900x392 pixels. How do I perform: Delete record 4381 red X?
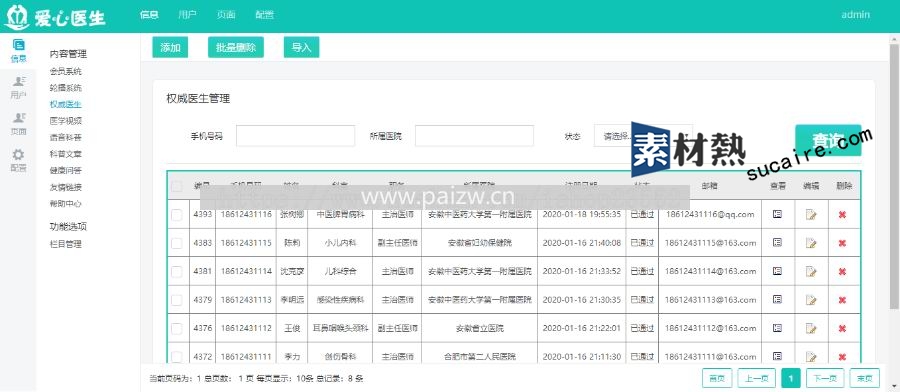[x=842, y=271]
